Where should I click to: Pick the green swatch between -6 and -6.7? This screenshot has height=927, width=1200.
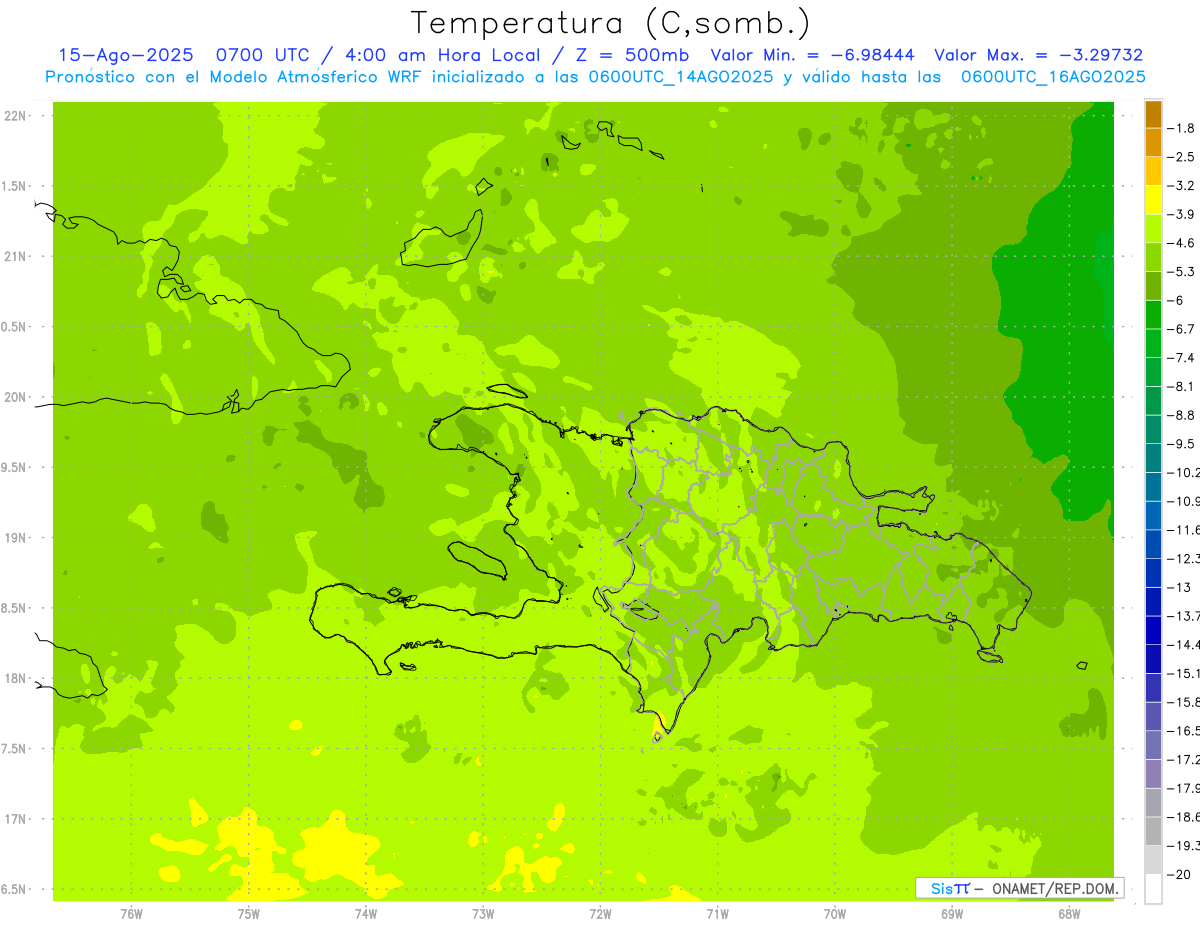point(1153,314)
